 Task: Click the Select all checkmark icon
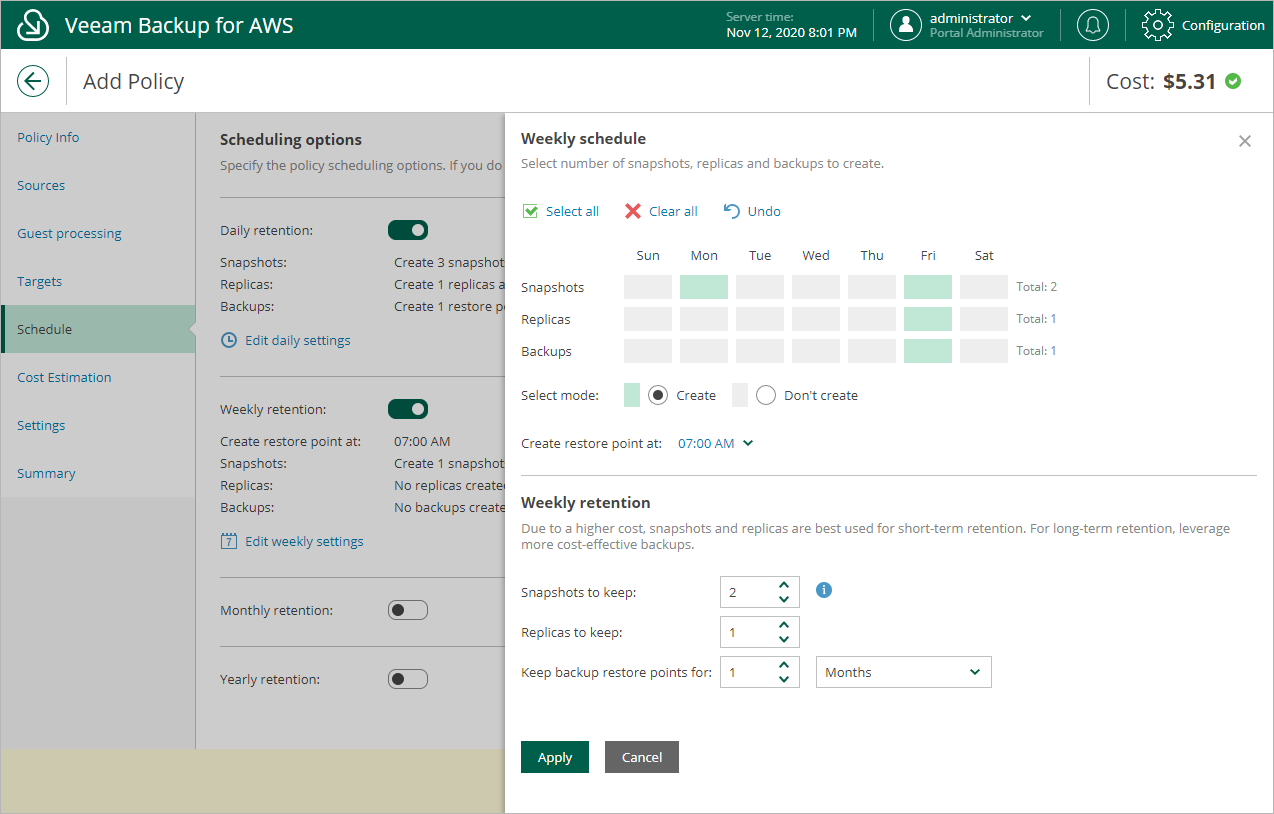coord(530,211)
